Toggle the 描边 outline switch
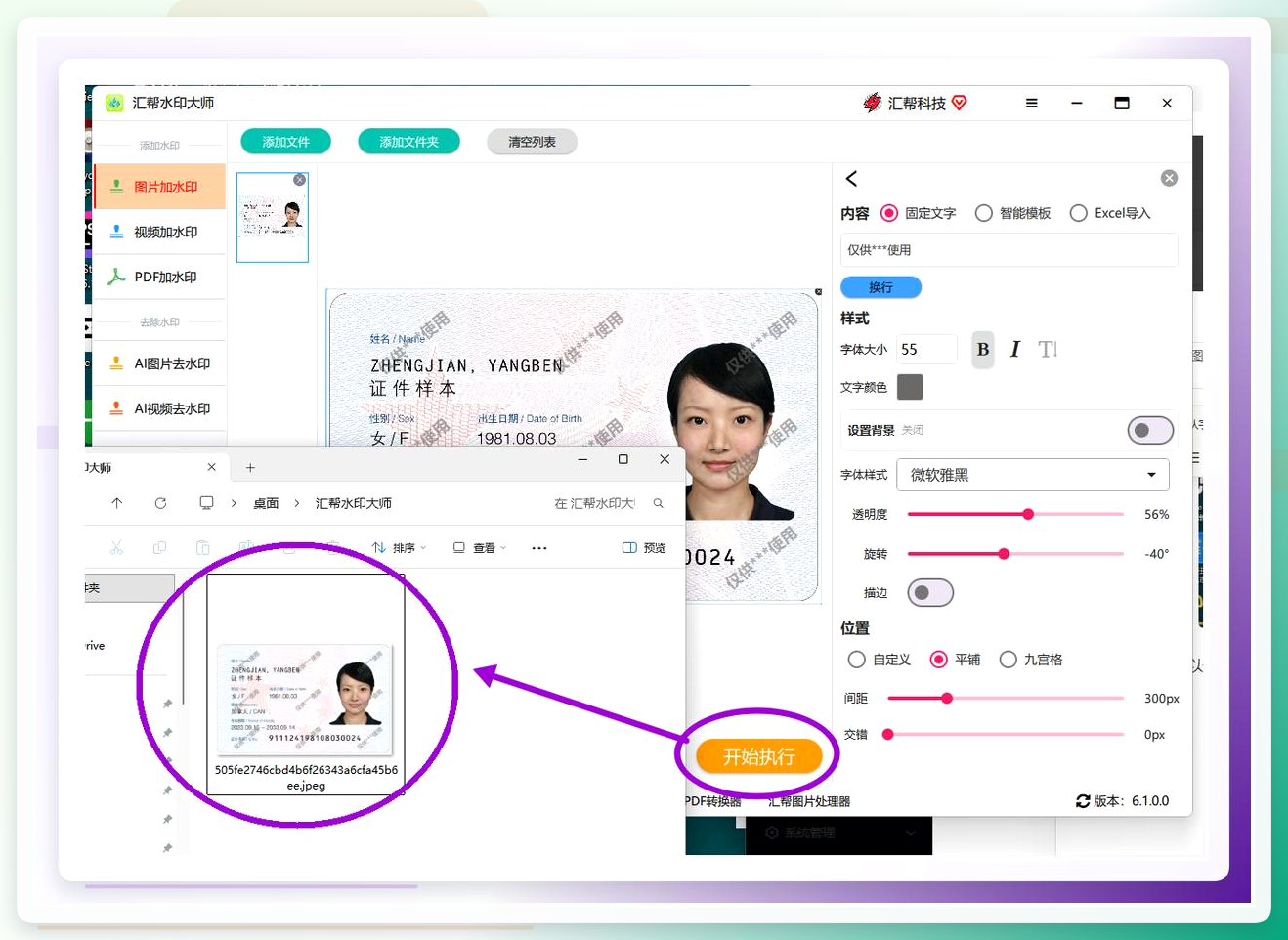The height and width of the screenshot is (940, 1288). (930, 593)
